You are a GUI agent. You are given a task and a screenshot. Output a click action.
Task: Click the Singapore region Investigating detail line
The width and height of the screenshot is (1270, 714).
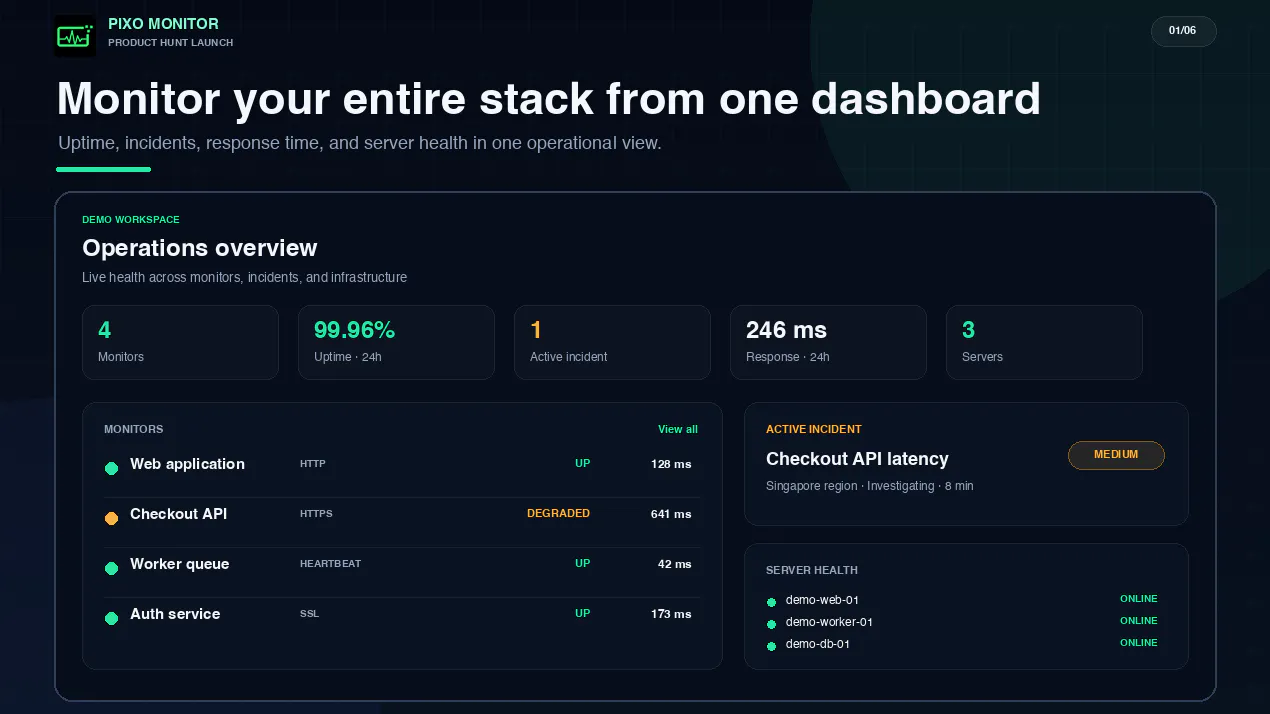coord(869,486)
